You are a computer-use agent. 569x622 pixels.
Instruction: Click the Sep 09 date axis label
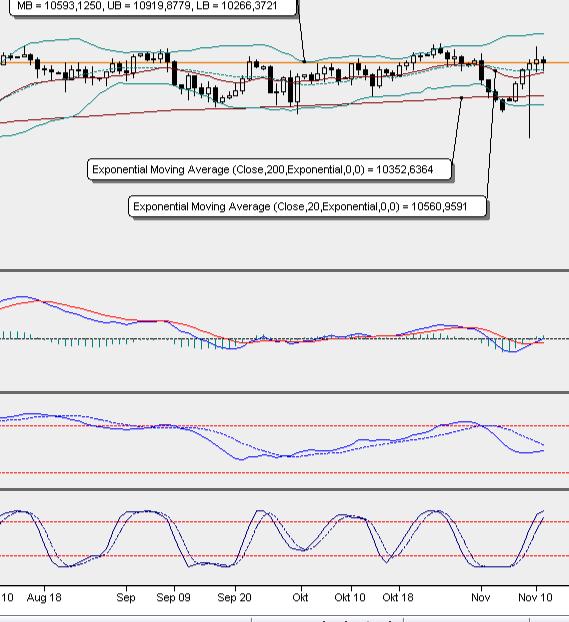tap(173, 597)
